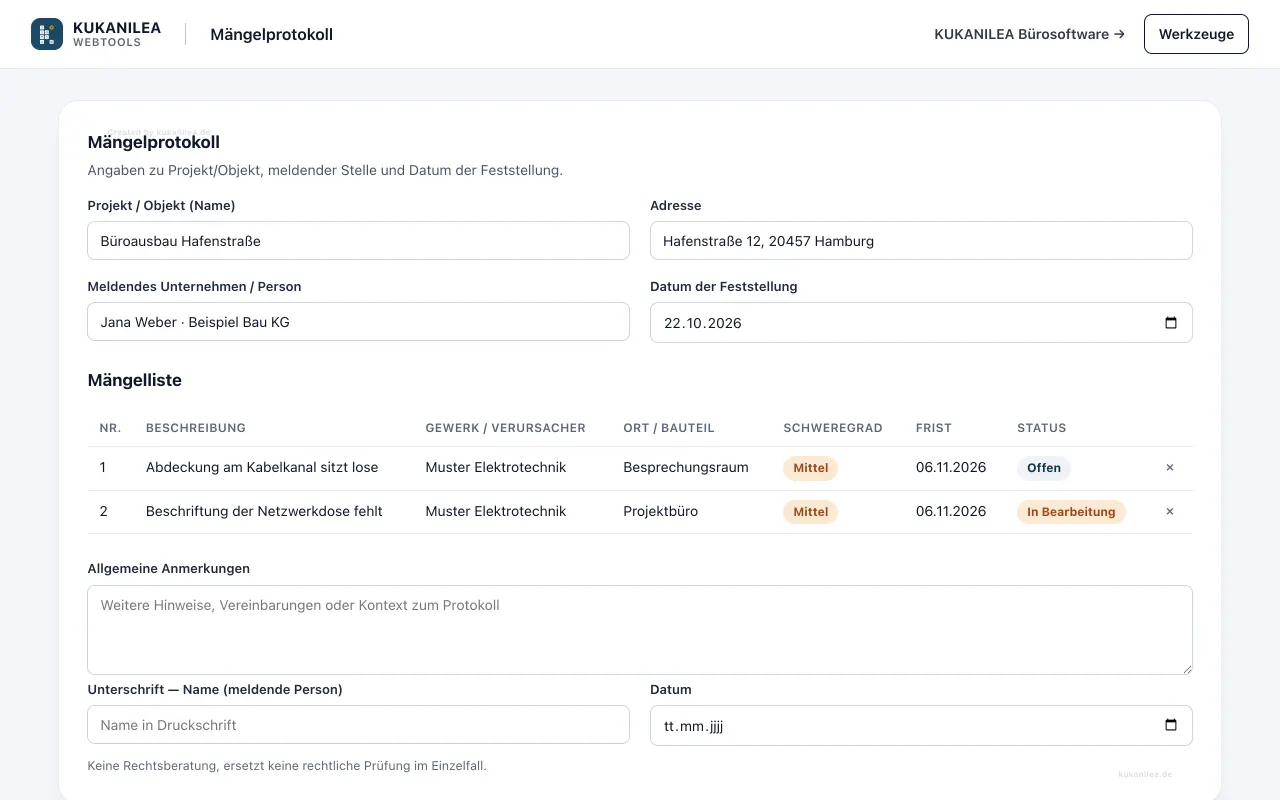Follow the KUKANILEA Bürosoftware link

pos(1029,34)
